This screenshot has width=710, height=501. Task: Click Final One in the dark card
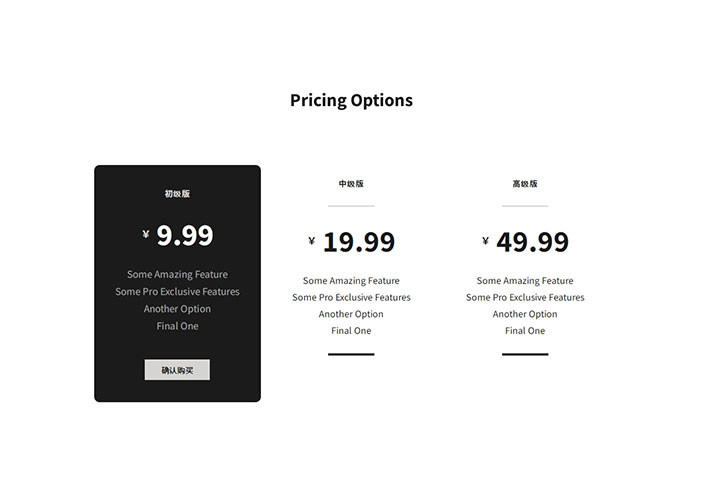pos(177,326)
